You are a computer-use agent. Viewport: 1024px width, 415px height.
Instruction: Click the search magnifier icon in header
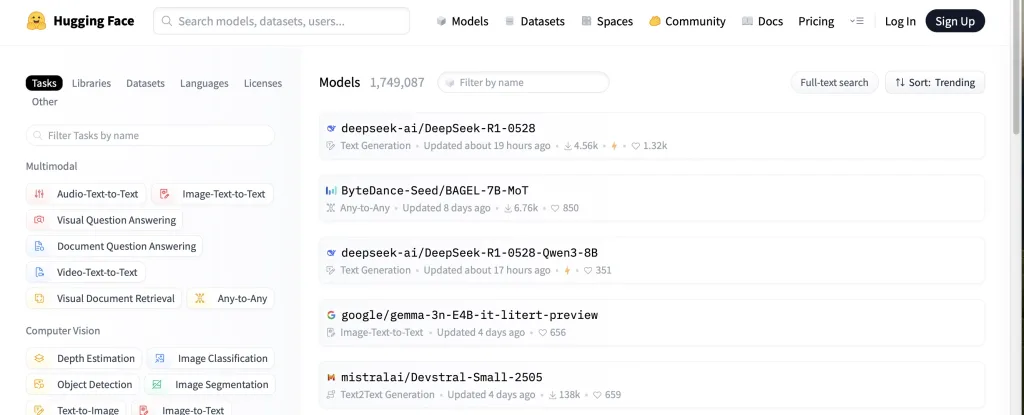tap(167, 21)
